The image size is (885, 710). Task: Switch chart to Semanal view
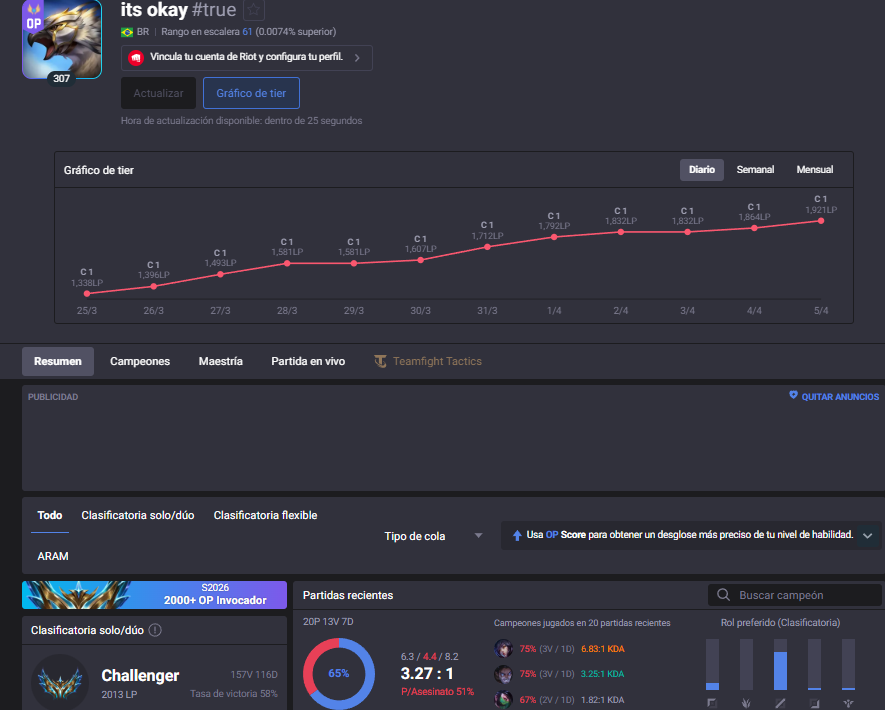click(755, 170)
